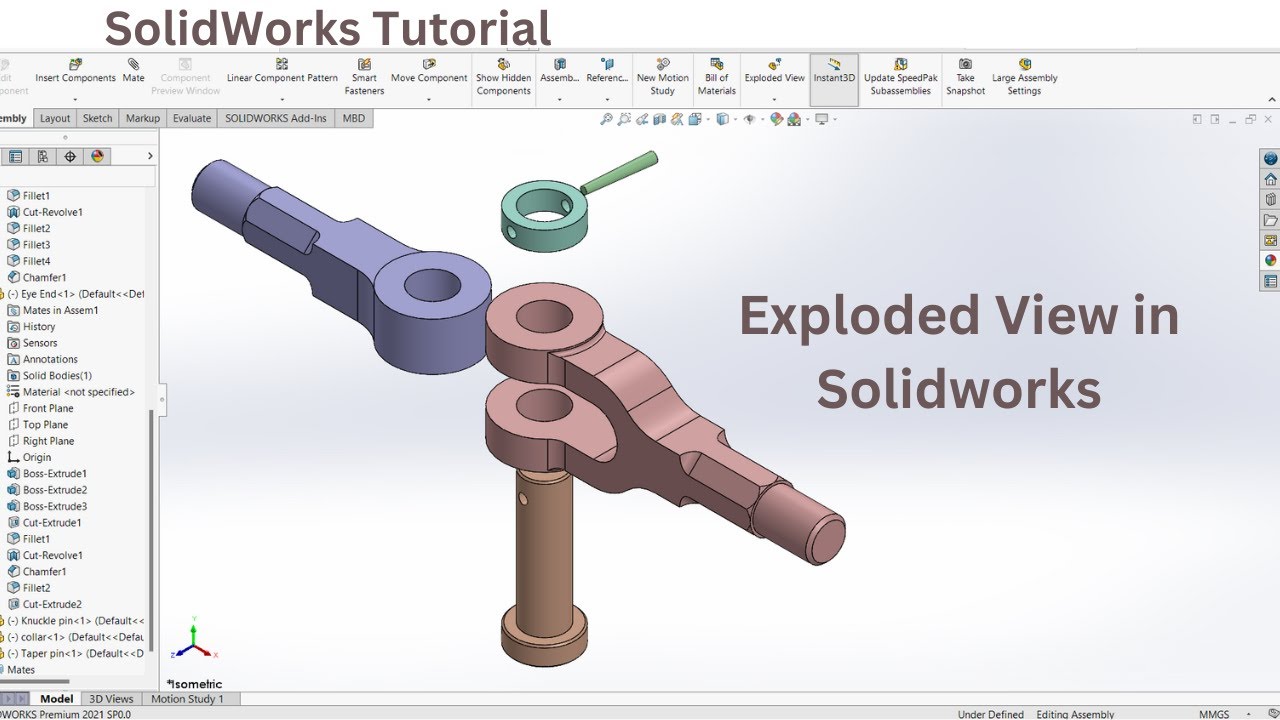Open the Linear Component Pattern tool
This screenshot has height=720, width=1280.
click(282, 72)
